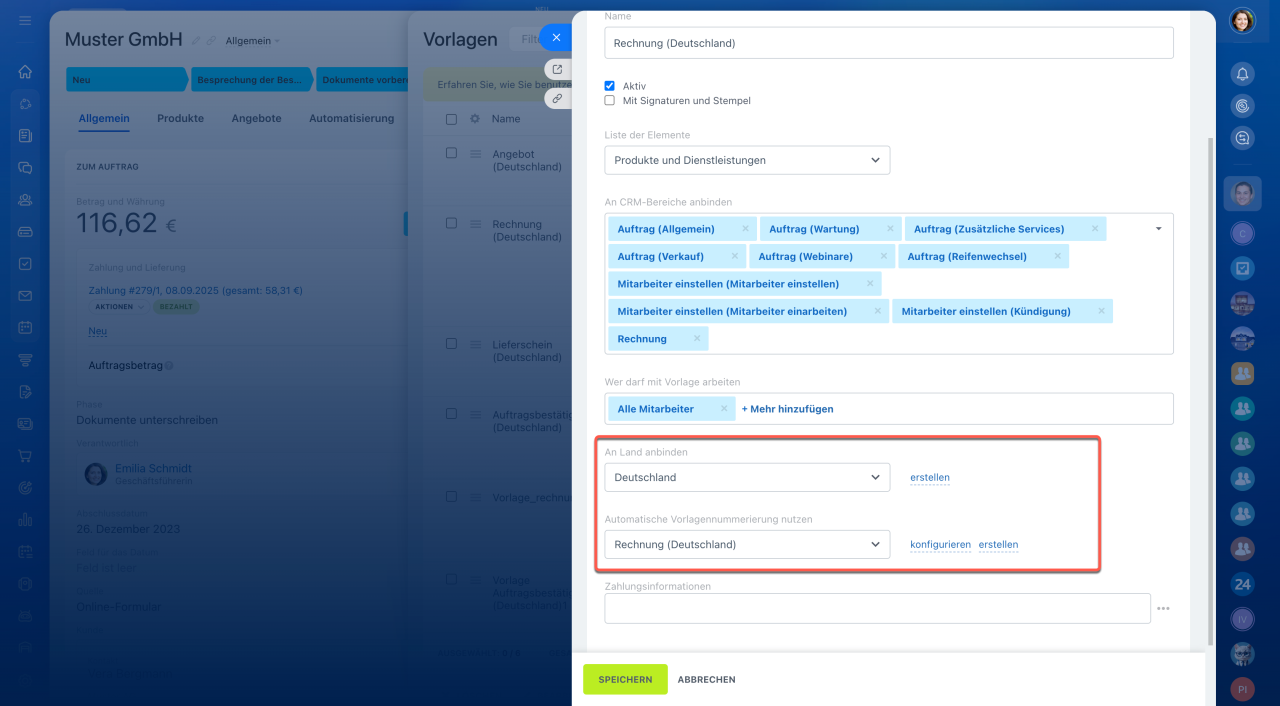The image size is (1280, 706).
Task: Open the shopping cart icon in left sidebar
Action: point(25,456)
